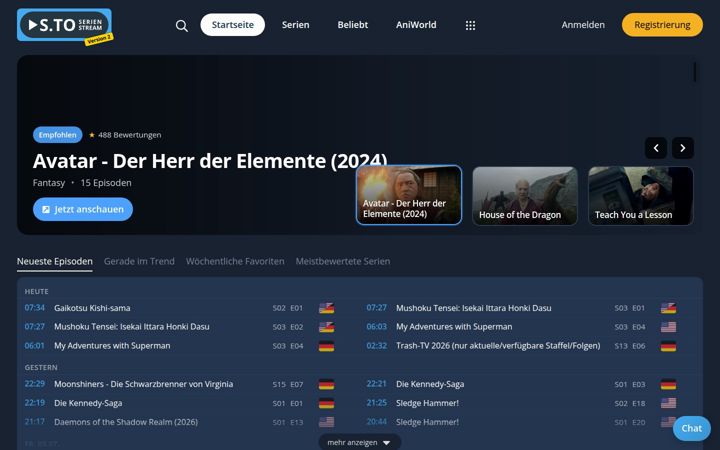
Task: Click the flag beside Mushoku Tensei S03 E01
Action: [x=668, y=308]
